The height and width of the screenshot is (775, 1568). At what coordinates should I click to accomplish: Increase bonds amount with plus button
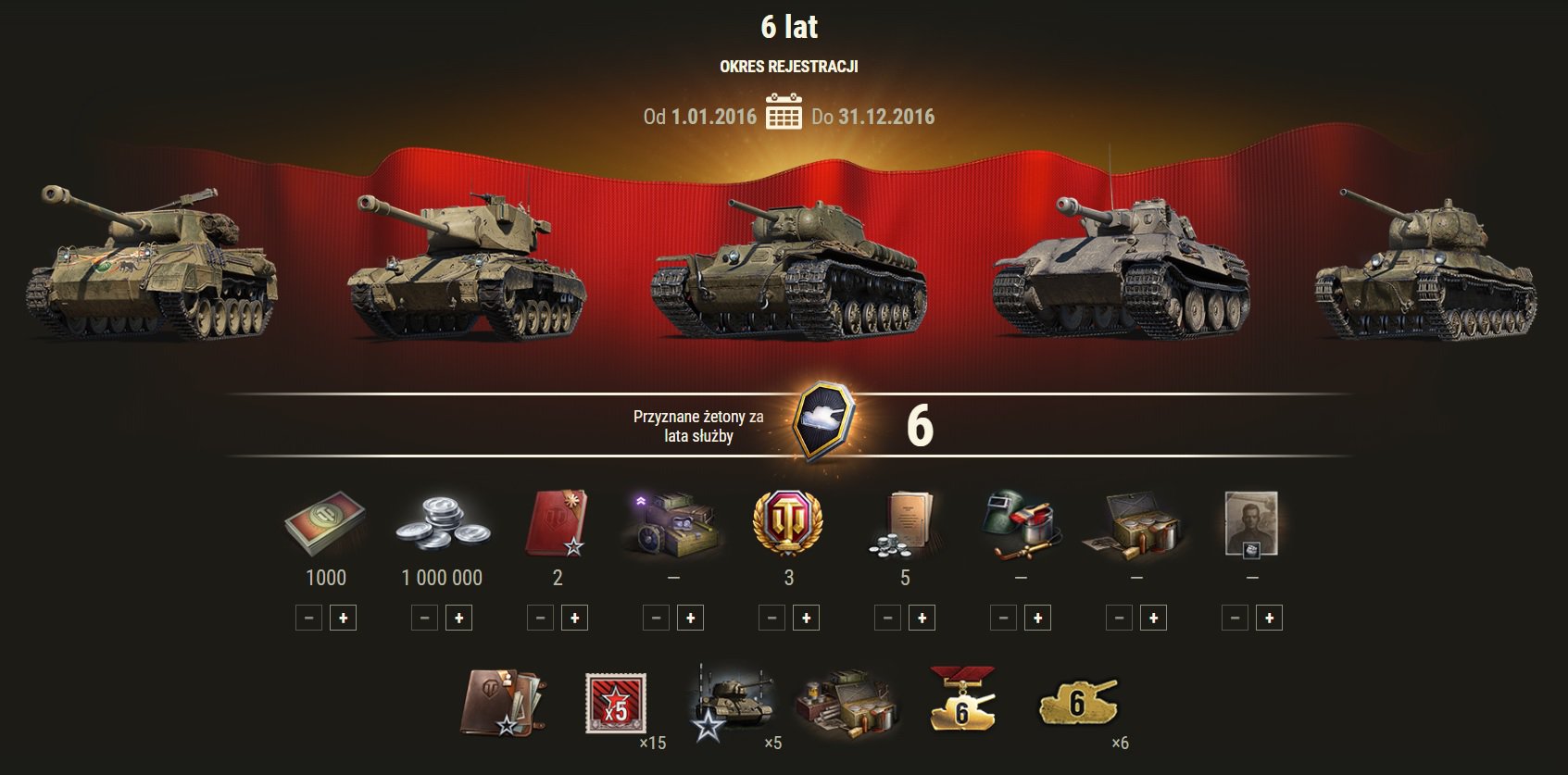tap(343, 618)
